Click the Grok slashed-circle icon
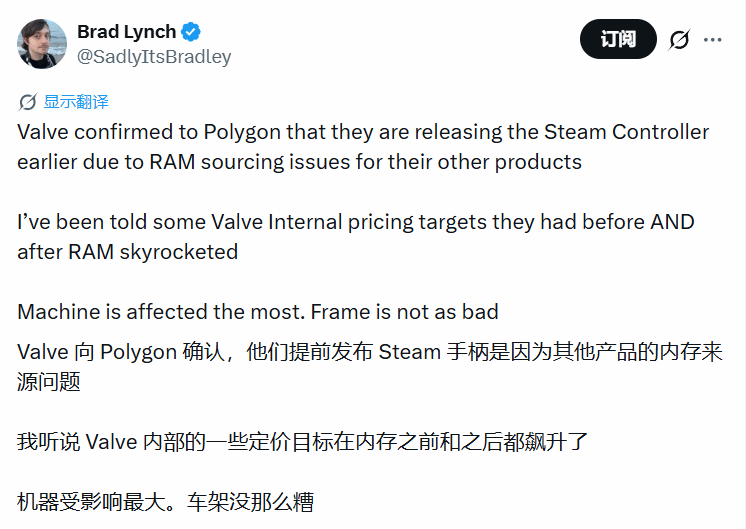Viewport: 746px width, 529px height. click(x=679, y=40)
